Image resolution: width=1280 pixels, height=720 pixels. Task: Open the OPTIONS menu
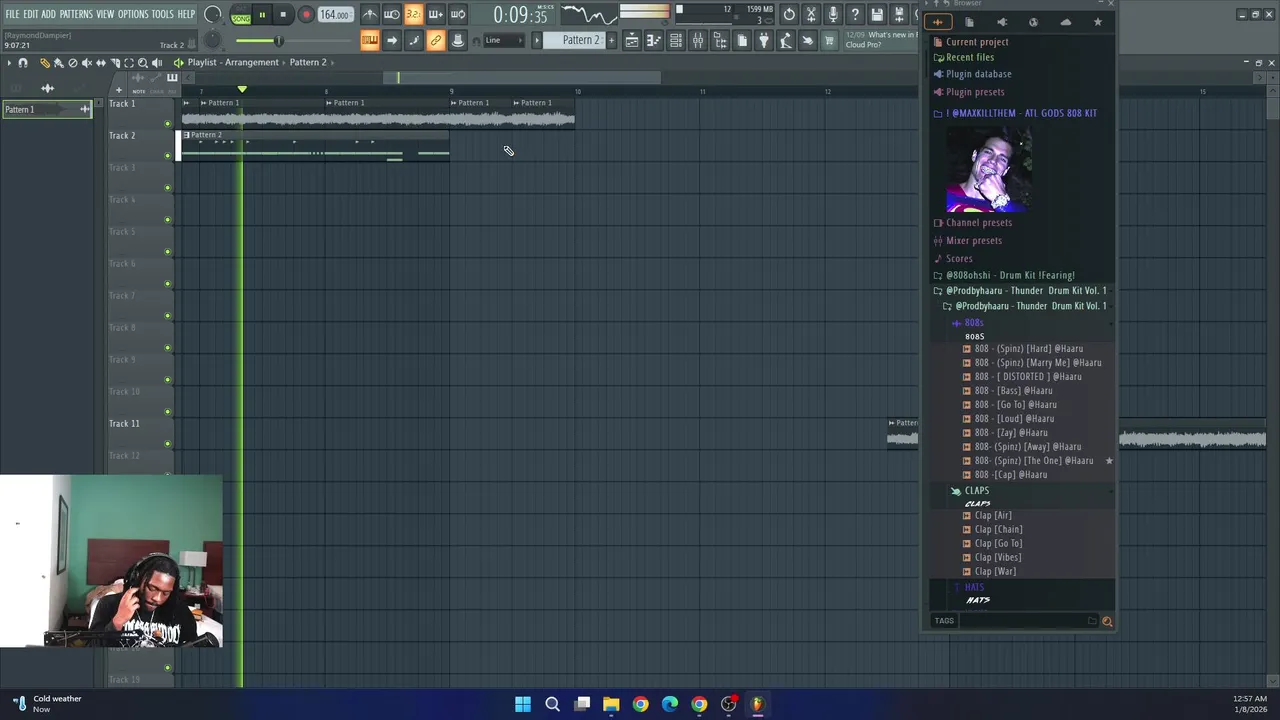coord(133,14)
